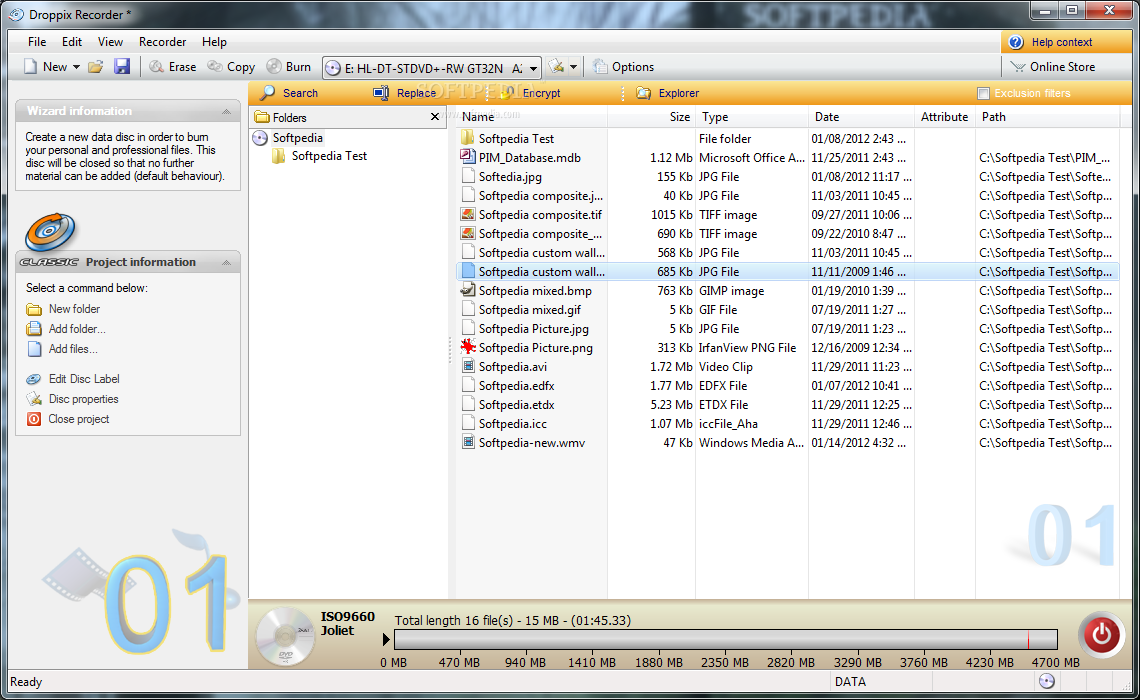Click the Erase disc button
Image resolution: width=1140 pixels, height=700 pixels.
(x=172, y=67)
